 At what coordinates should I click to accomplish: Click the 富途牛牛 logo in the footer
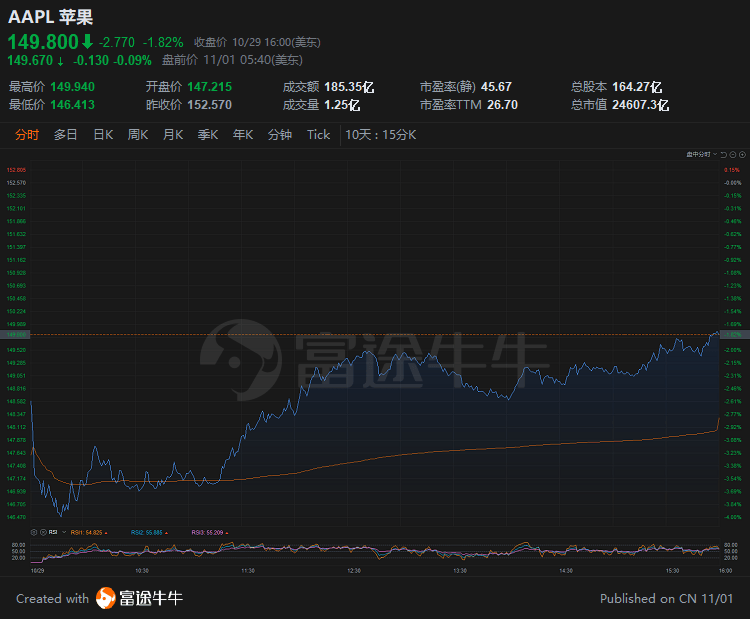coord(139,598)
